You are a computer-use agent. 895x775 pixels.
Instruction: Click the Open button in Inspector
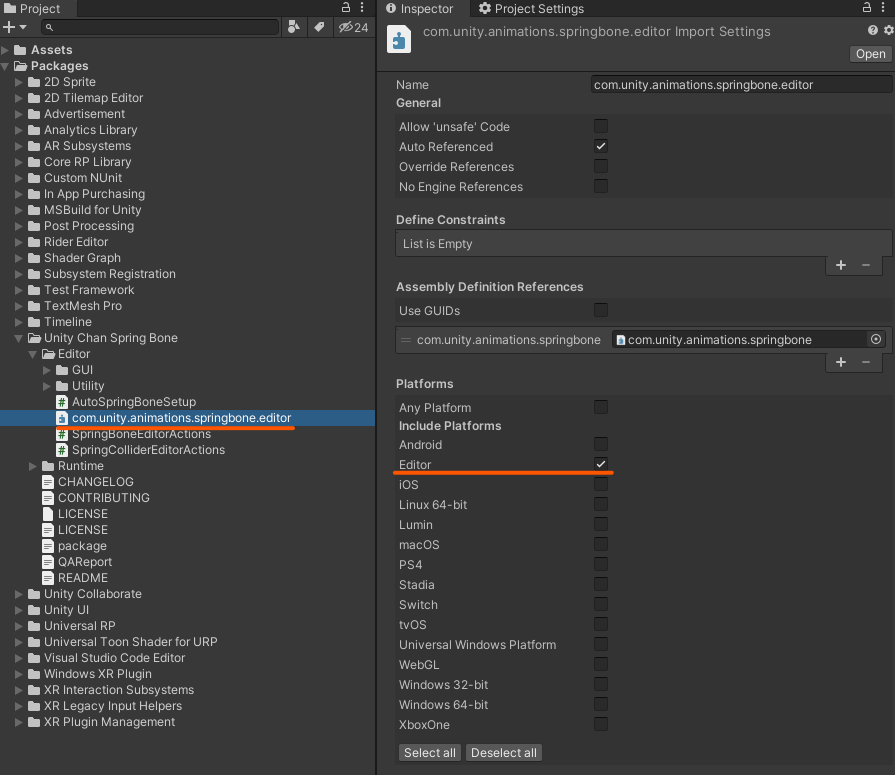[870, 54]
